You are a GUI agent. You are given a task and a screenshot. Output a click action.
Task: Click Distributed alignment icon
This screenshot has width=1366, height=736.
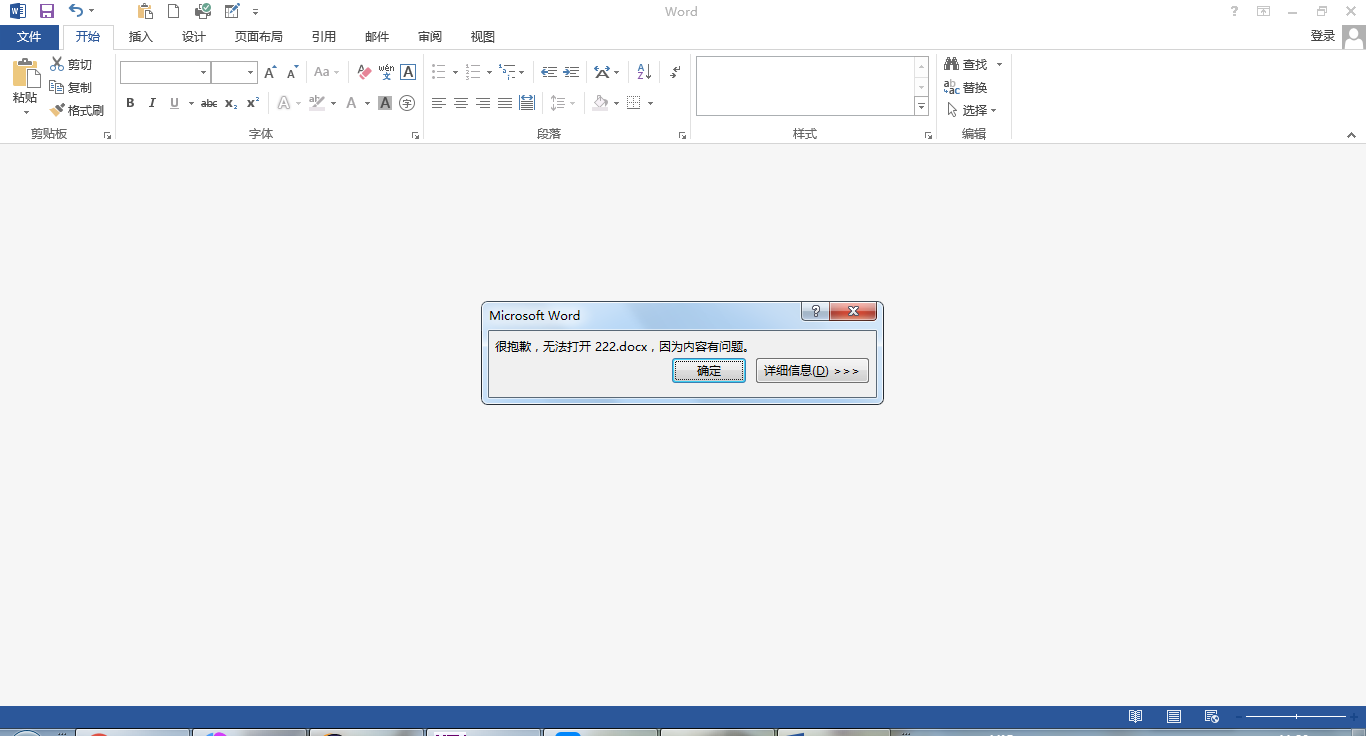[527, 103]
